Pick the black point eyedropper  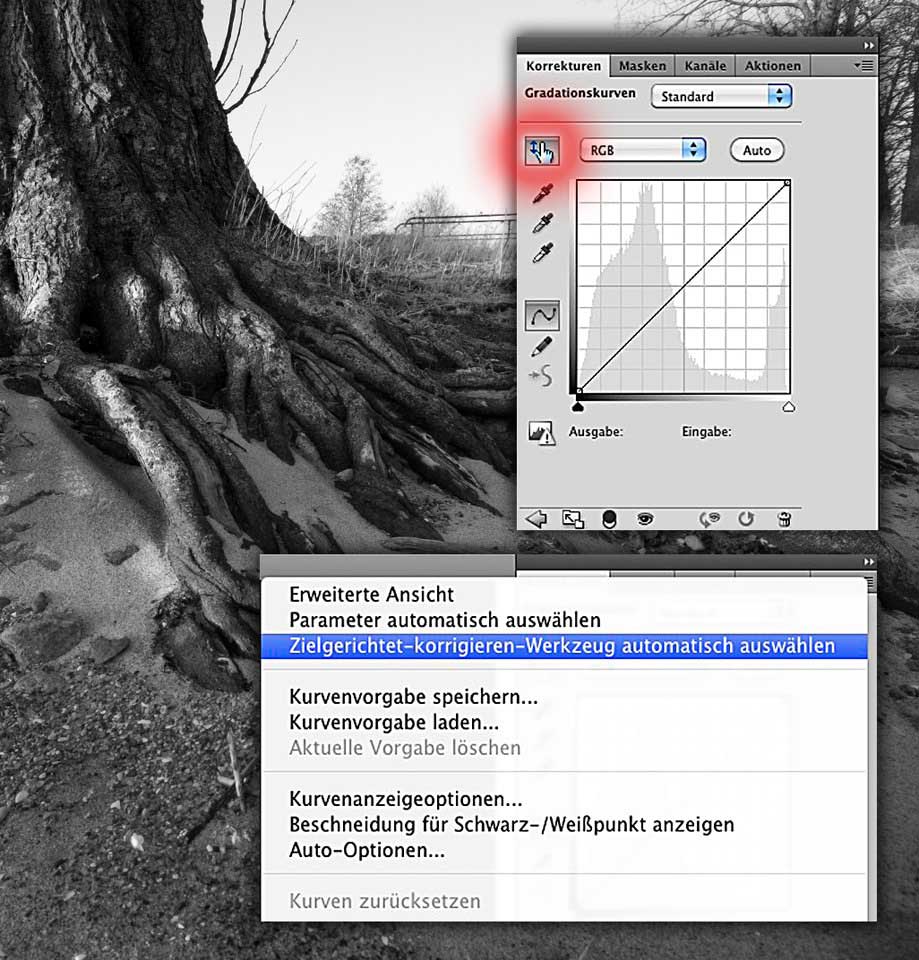click(x=542, y=193)
